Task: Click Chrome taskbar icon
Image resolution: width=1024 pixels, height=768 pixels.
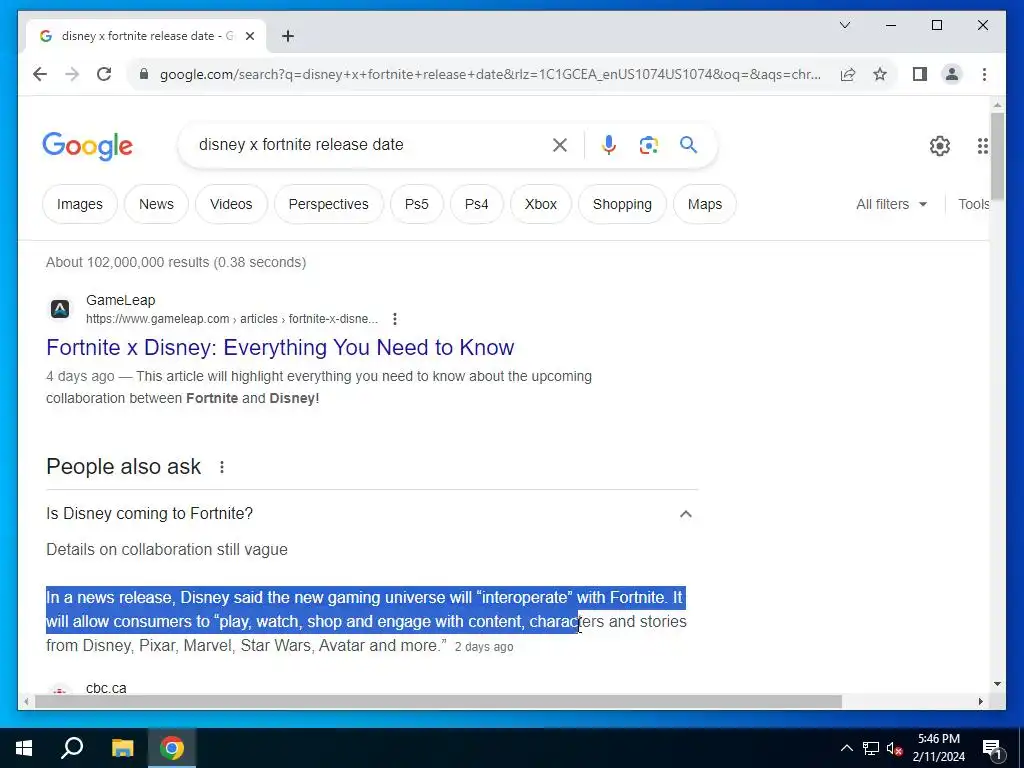Action: point(172,748)
